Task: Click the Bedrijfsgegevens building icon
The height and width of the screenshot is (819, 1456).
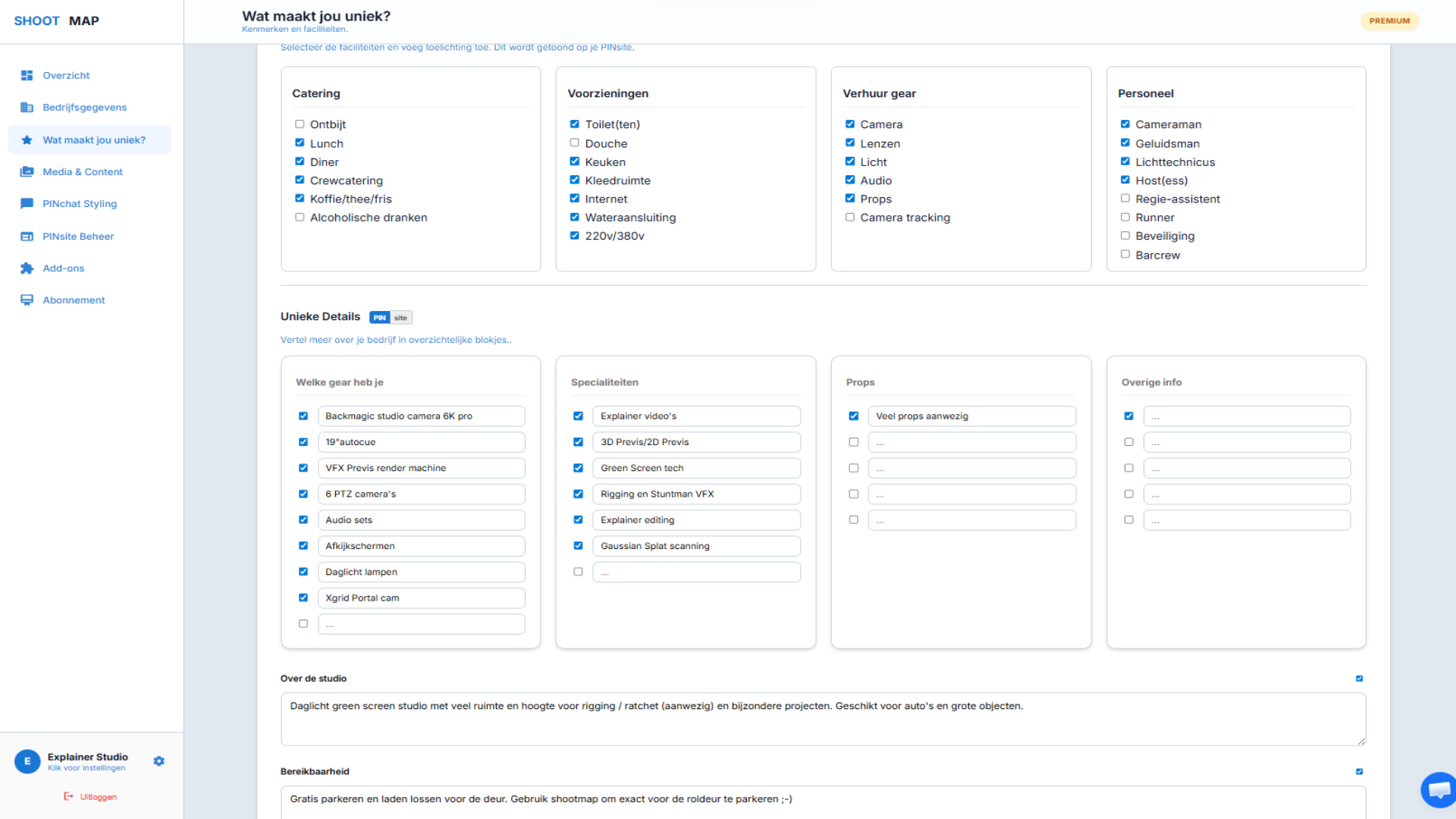Action: (27, 107)
